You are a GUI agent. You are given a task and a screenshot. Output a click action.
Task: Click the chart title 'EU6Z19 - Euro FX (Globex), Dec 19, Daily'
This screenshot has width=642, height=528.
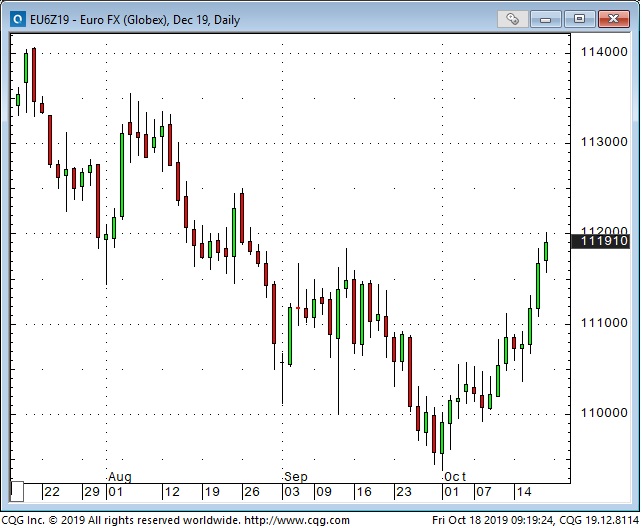(x=135, y=20)
